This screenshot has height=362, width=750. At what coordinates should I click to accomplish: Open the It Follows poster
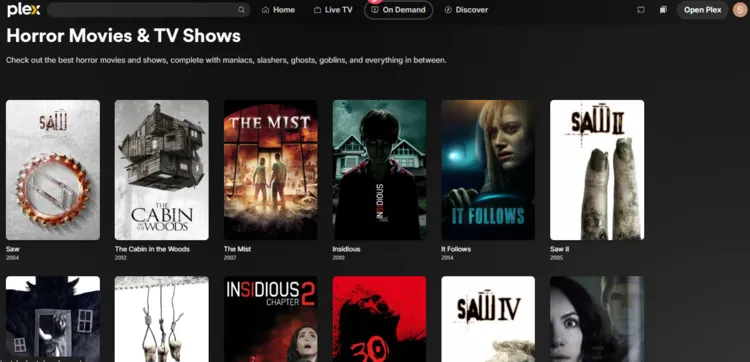488,170
